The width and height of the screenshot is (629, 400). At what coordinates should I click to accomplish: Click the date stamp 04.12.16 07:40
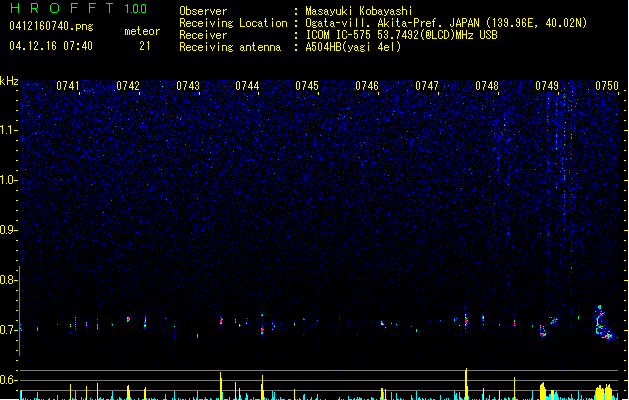(51, 46)
